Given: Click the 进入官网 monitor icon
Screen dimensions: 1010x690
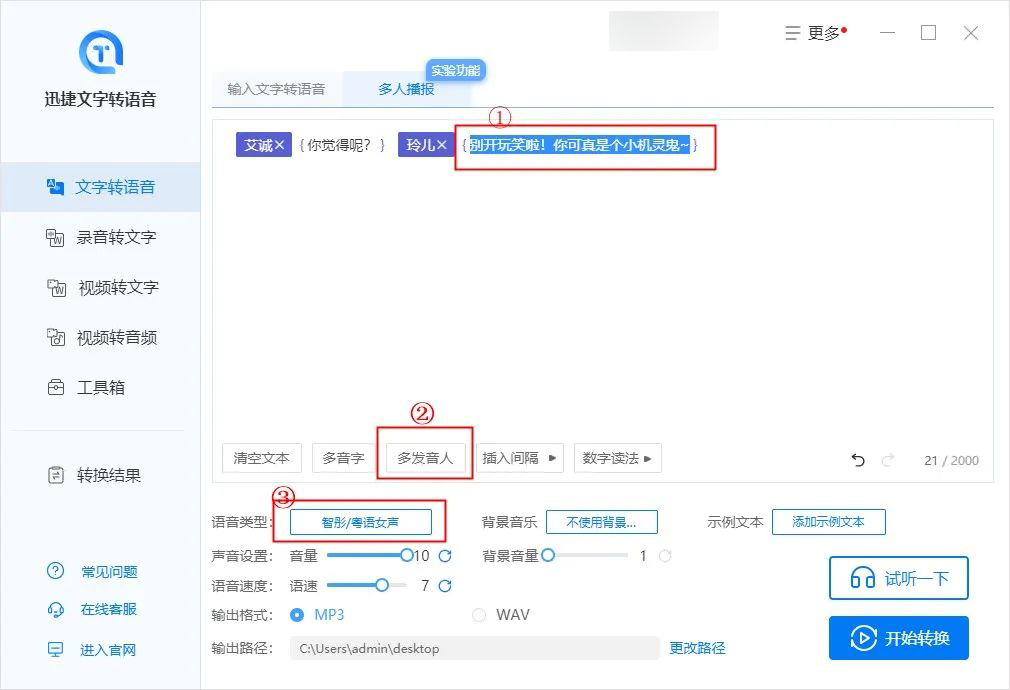Looking at the screenshot, I should 55,649.
